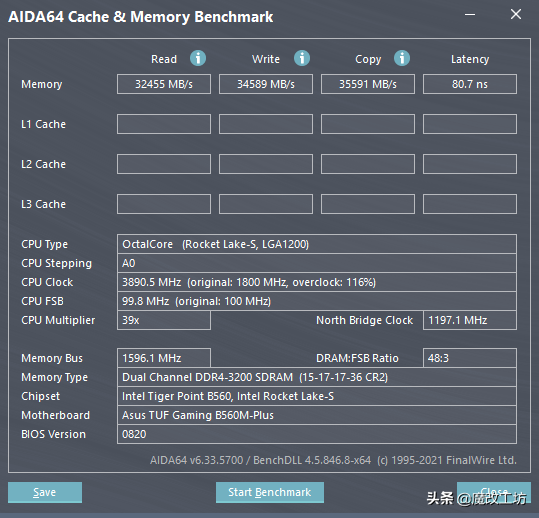539x518 pixels.
Task: Select the North Bridge Clock value
Action: pyautogui.click(x=470, y=320)
